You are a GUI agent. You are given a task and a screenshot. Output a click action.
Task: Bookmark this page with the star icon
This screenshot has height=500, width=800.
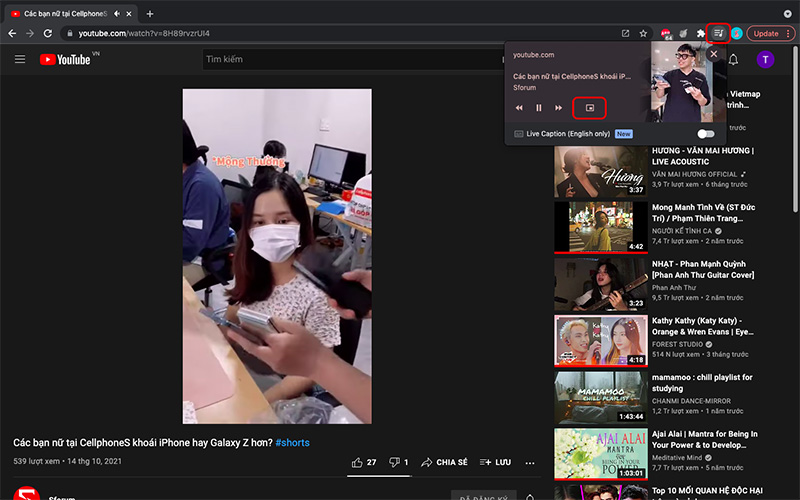point(643,33)
